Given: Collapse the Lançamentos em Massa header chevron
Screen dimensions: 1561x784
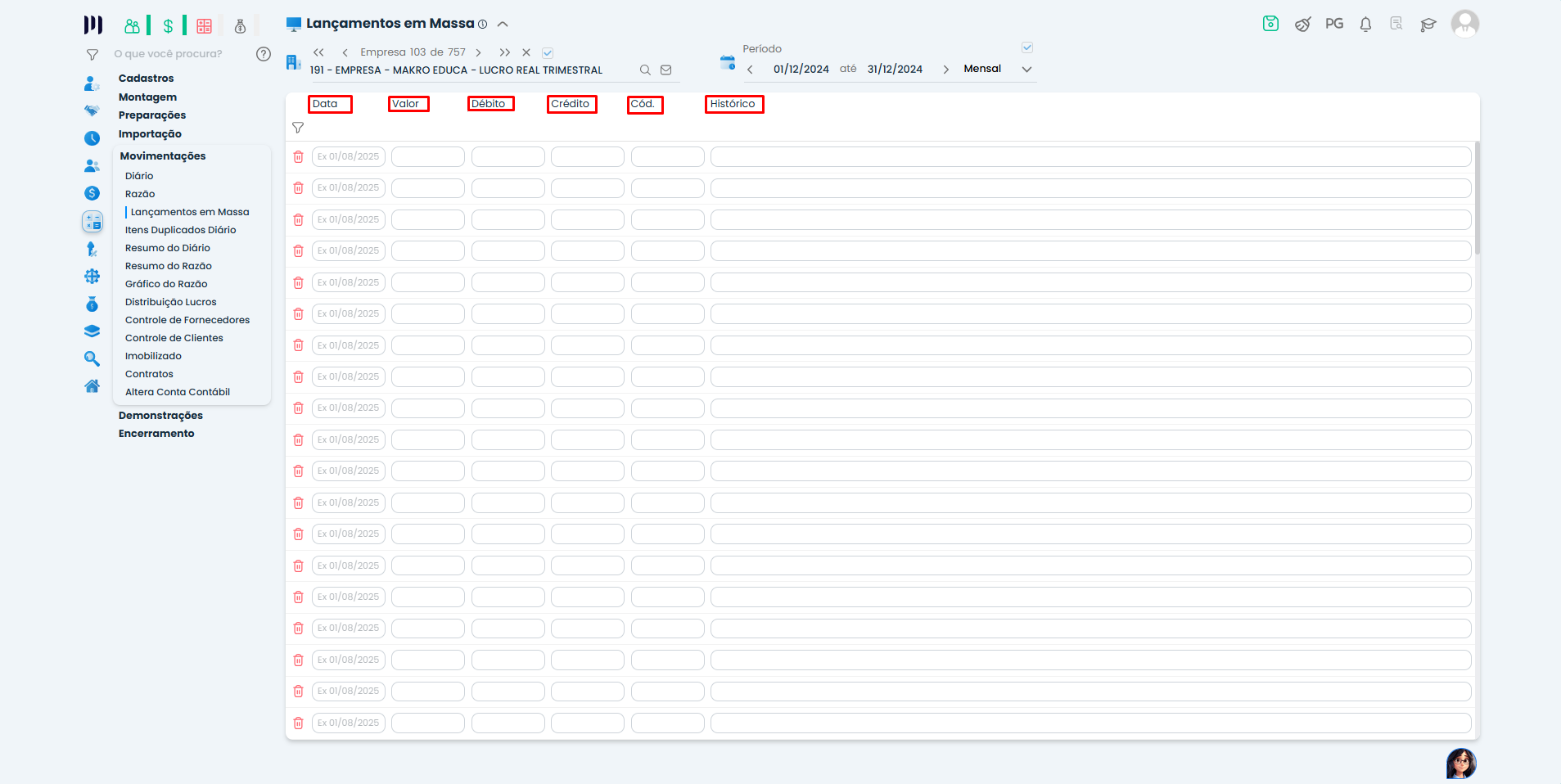Looking at the screenshot, I should tap(503, 25).
